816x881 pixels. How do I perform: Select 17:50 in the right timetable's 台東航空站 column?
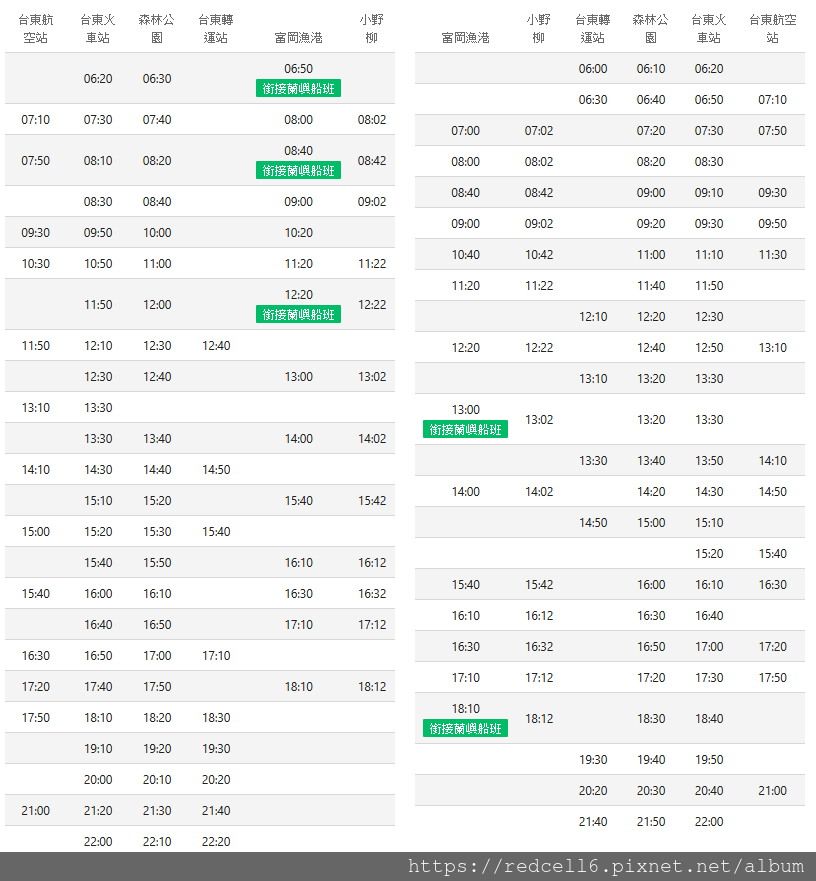772,678
